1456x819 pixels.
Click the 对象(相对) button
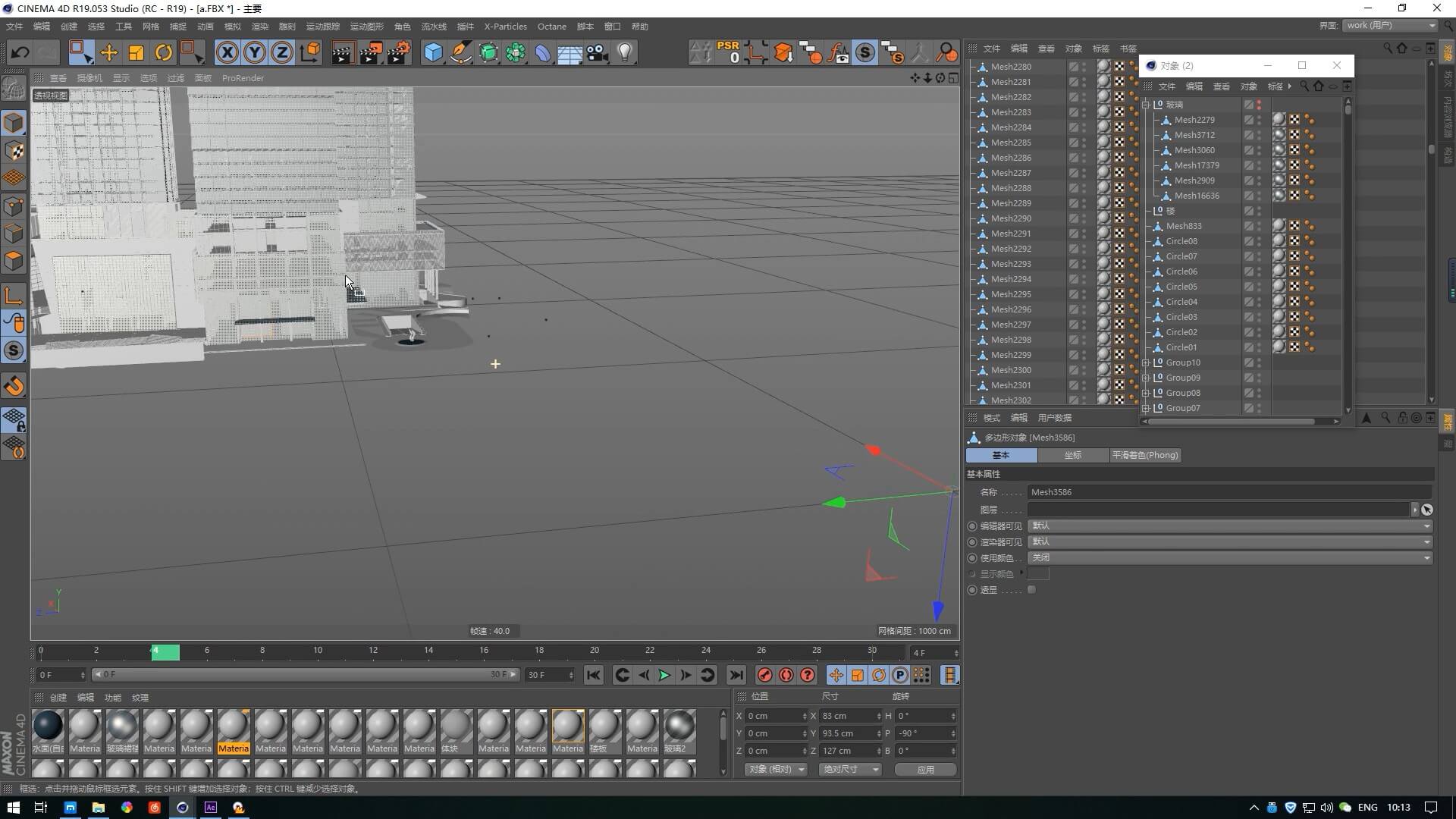tap(775, 769)
